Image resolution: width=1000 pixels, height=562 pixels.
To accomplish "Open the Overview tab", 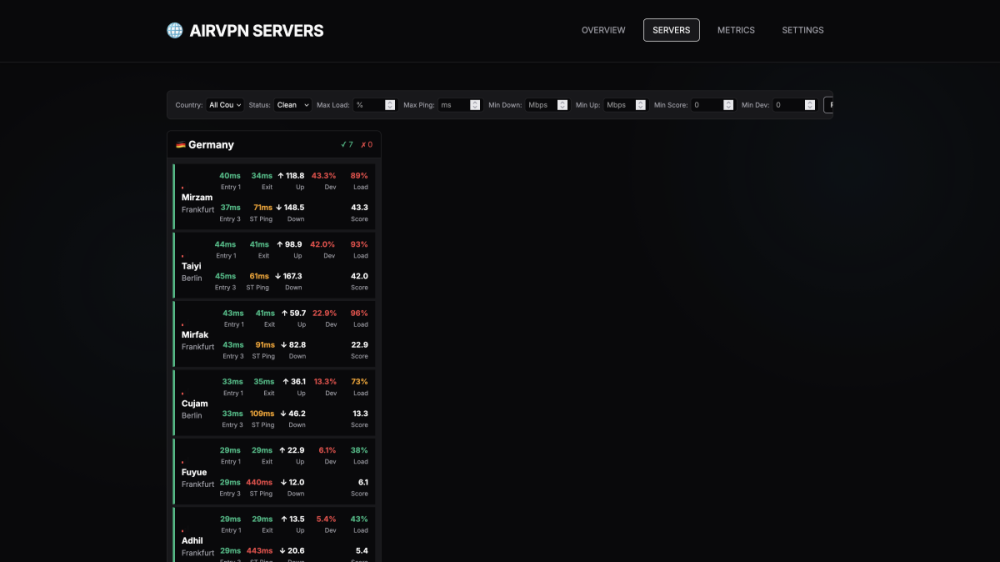I will [x=603, y=30].
